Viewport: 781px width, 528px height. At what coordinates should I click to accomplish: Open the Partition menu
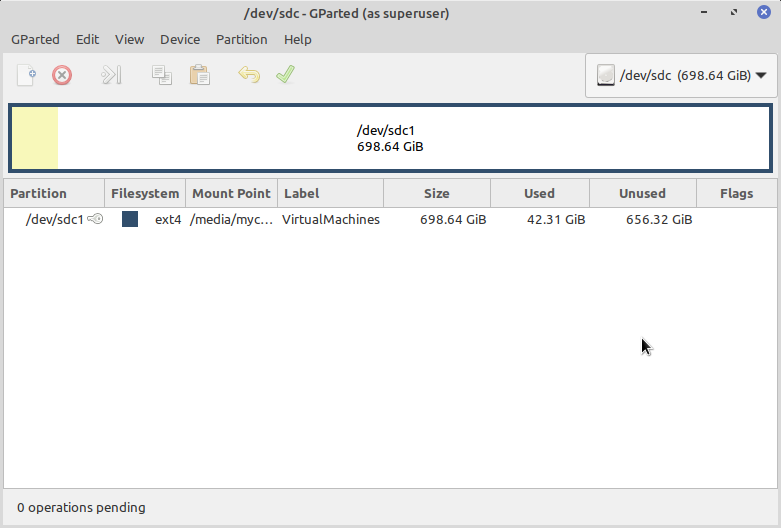point(242,40)
